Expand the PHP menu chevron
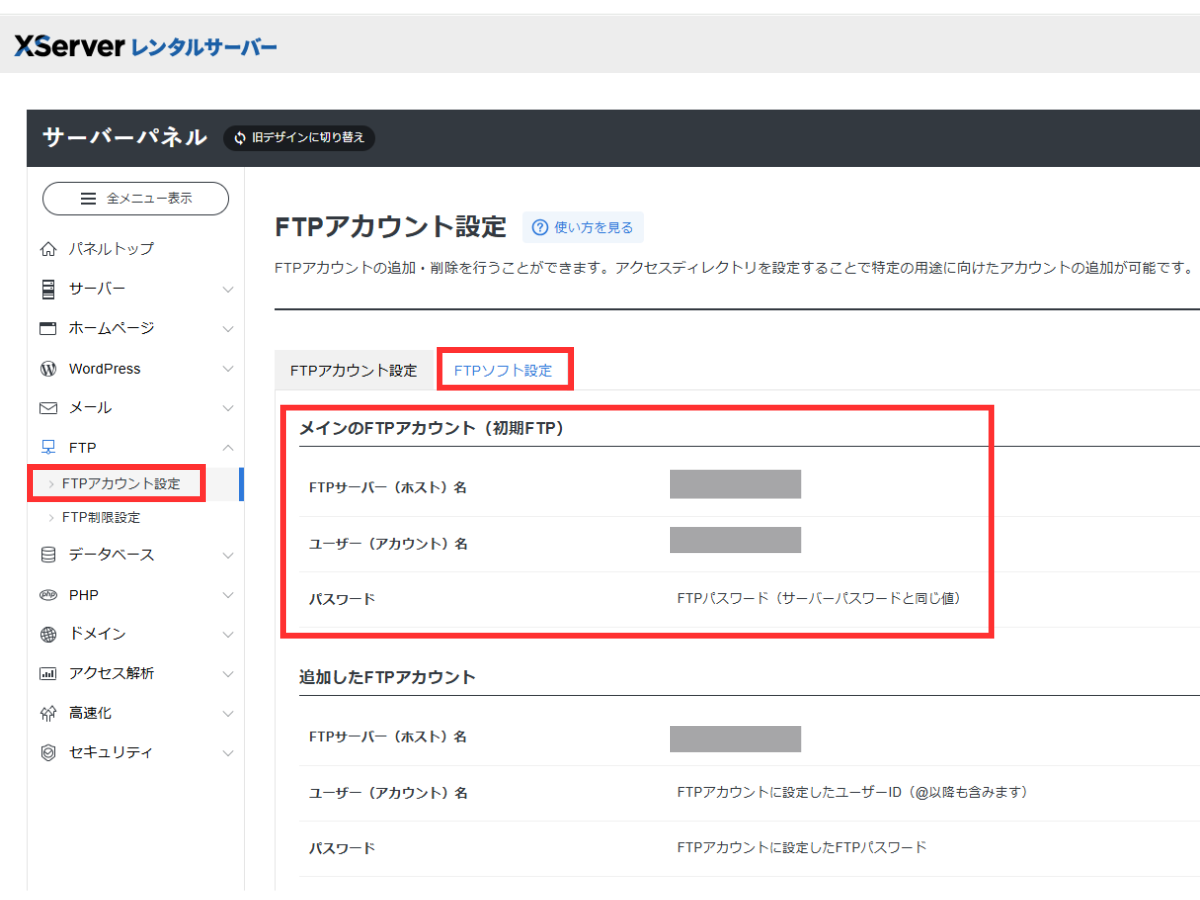 [x=228, y=595]
